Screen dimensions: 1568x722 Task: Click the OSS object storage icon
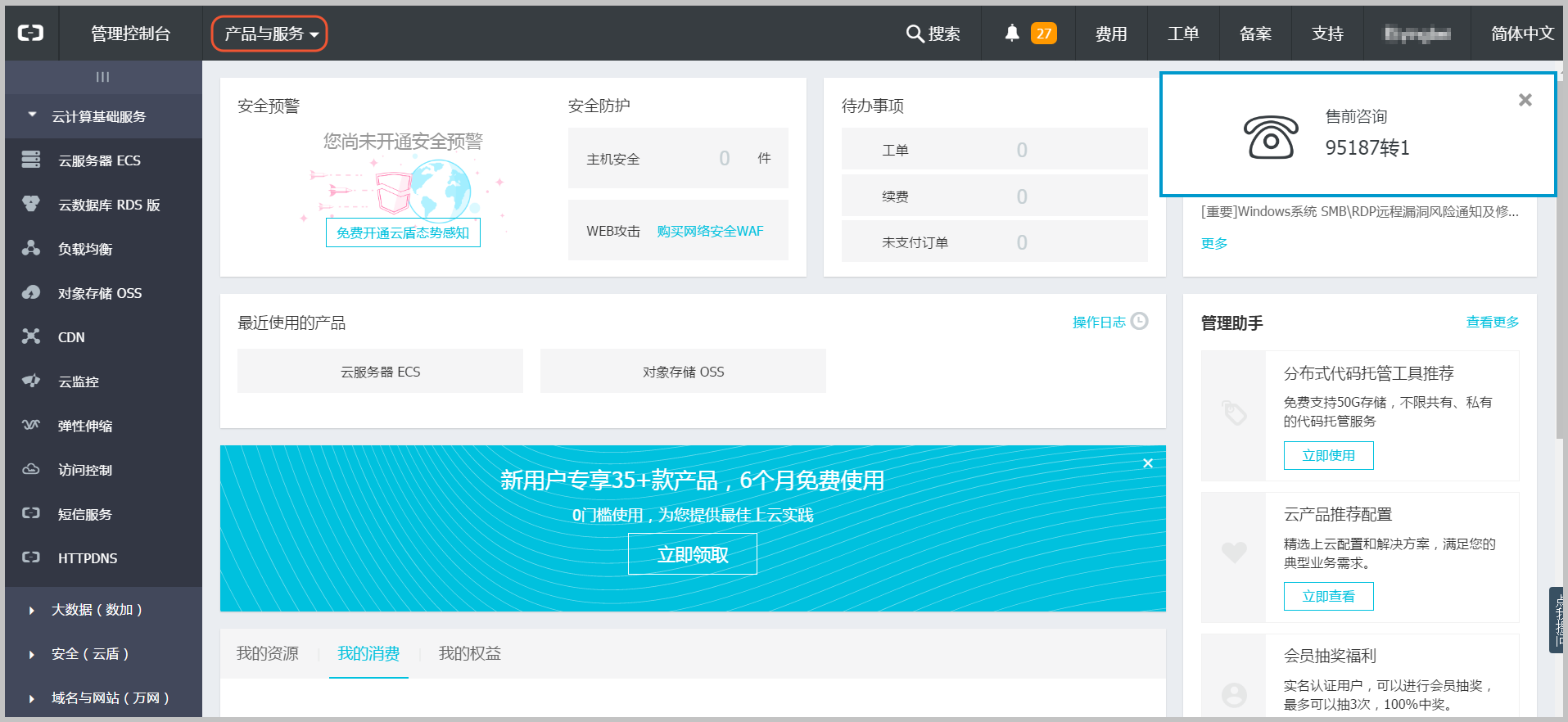pos(31,292)
